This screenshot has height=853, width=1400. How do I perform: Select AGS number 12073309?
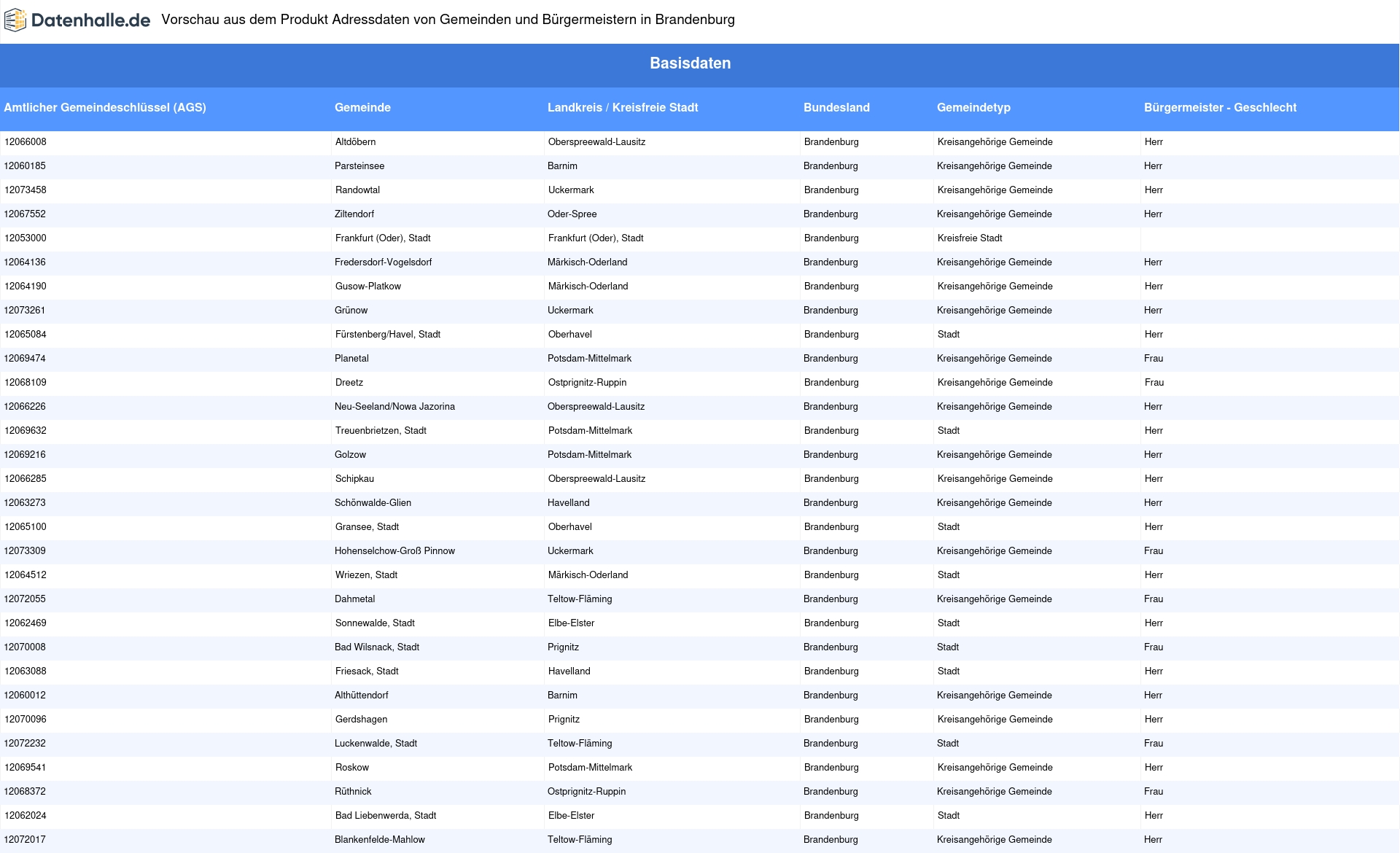click(25, 551)
